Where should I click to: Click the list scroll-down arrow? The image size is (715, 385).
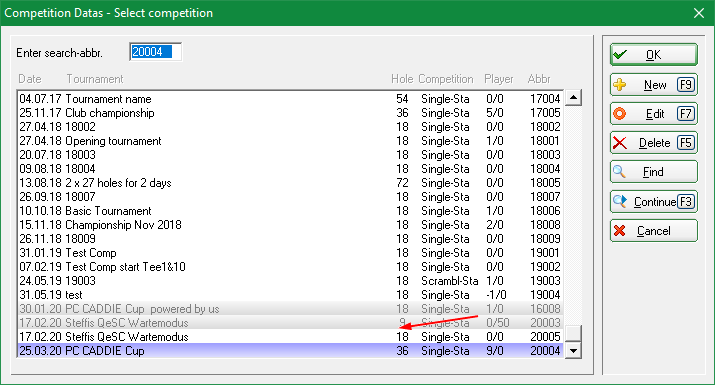coord(574,351)
